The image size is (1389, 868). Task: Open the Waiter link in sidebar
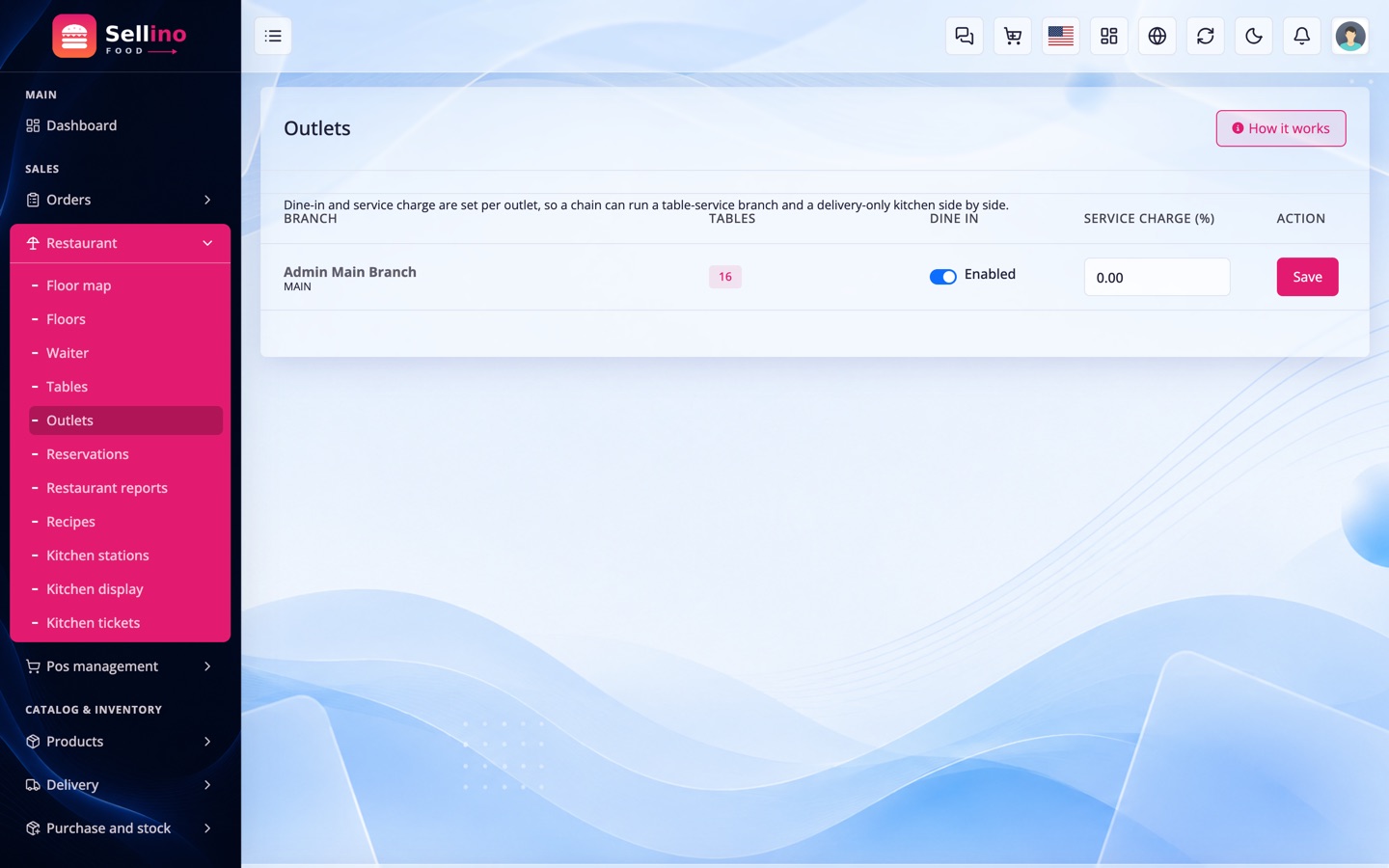(x=125, y=353)
